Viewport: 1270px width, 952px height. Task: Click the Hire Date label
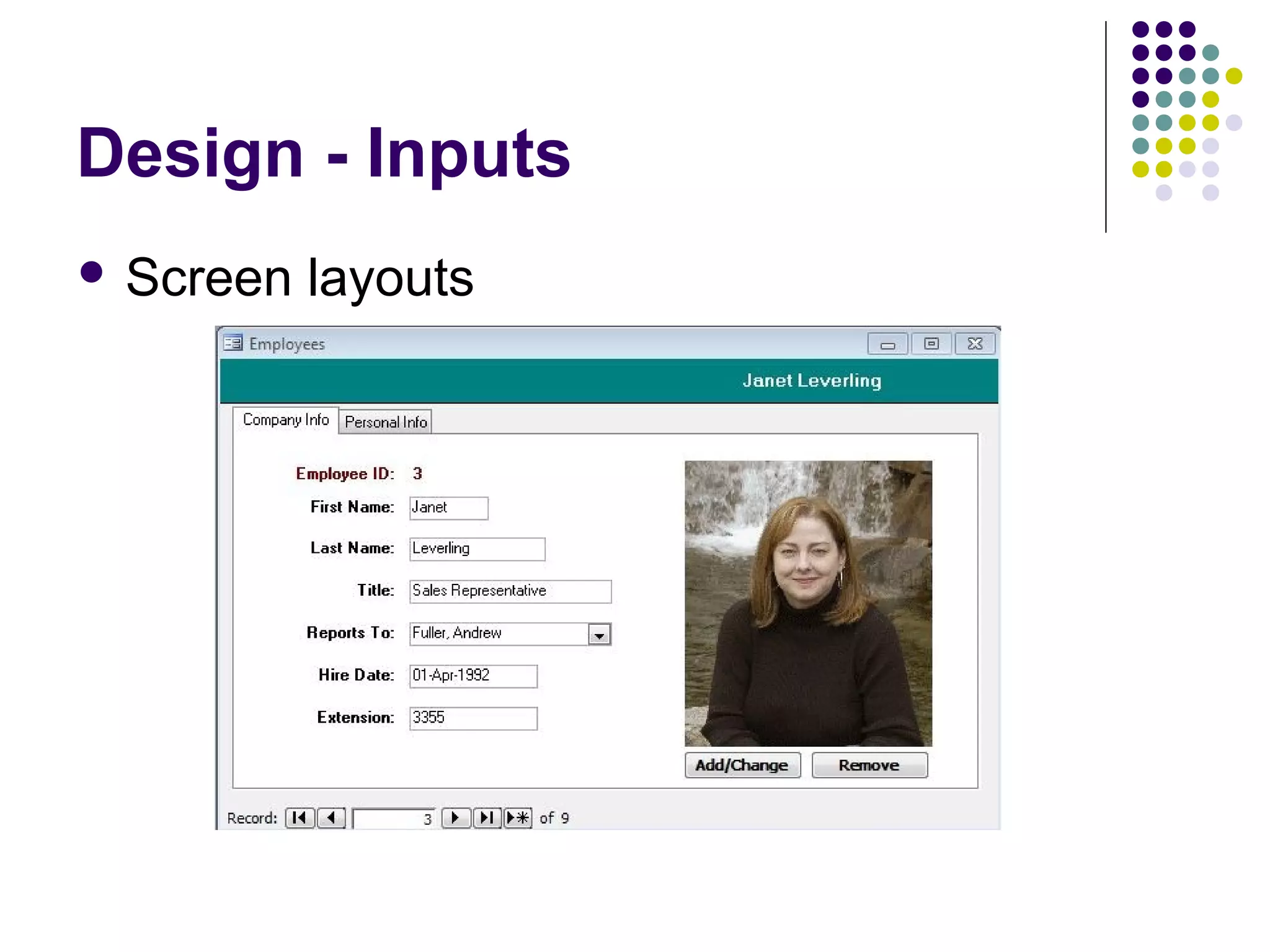(357, 675)
